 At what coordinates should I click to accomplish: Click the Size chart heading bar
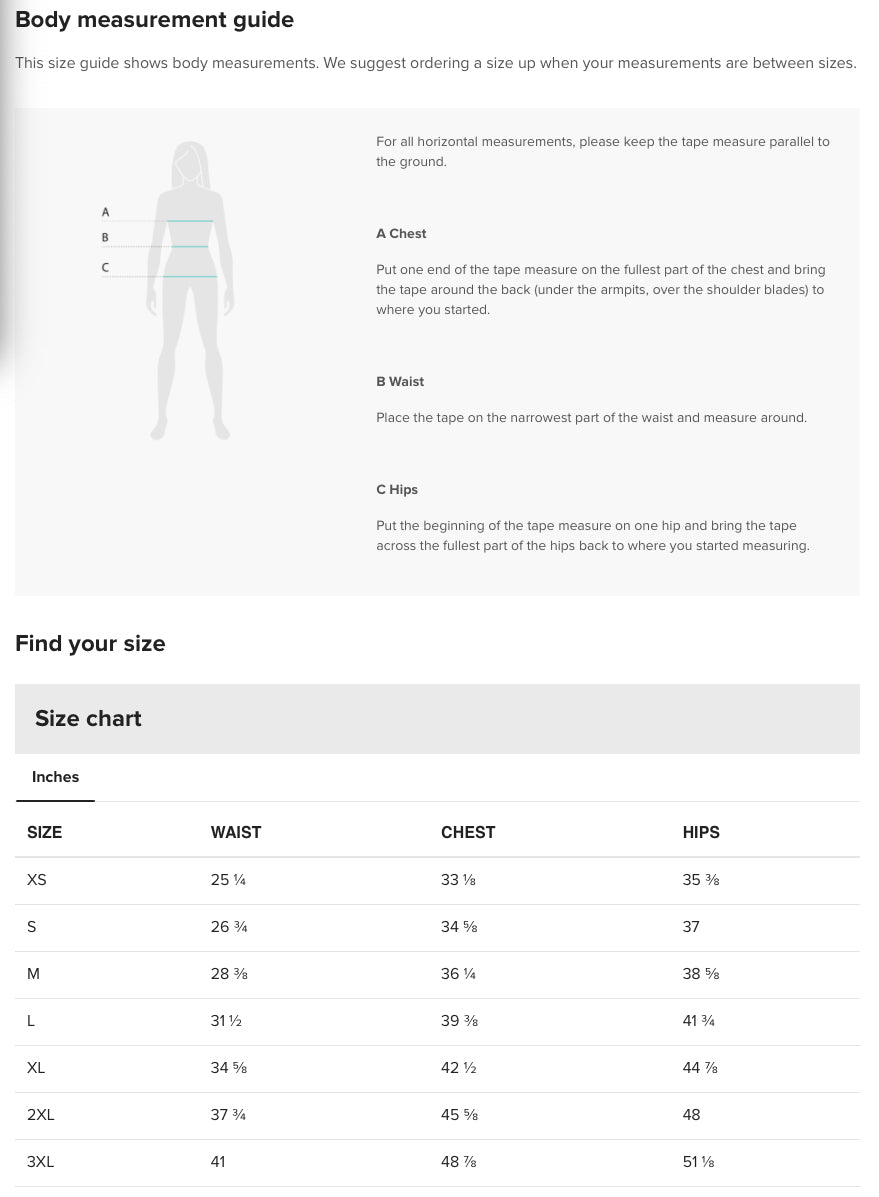[437, 719]
